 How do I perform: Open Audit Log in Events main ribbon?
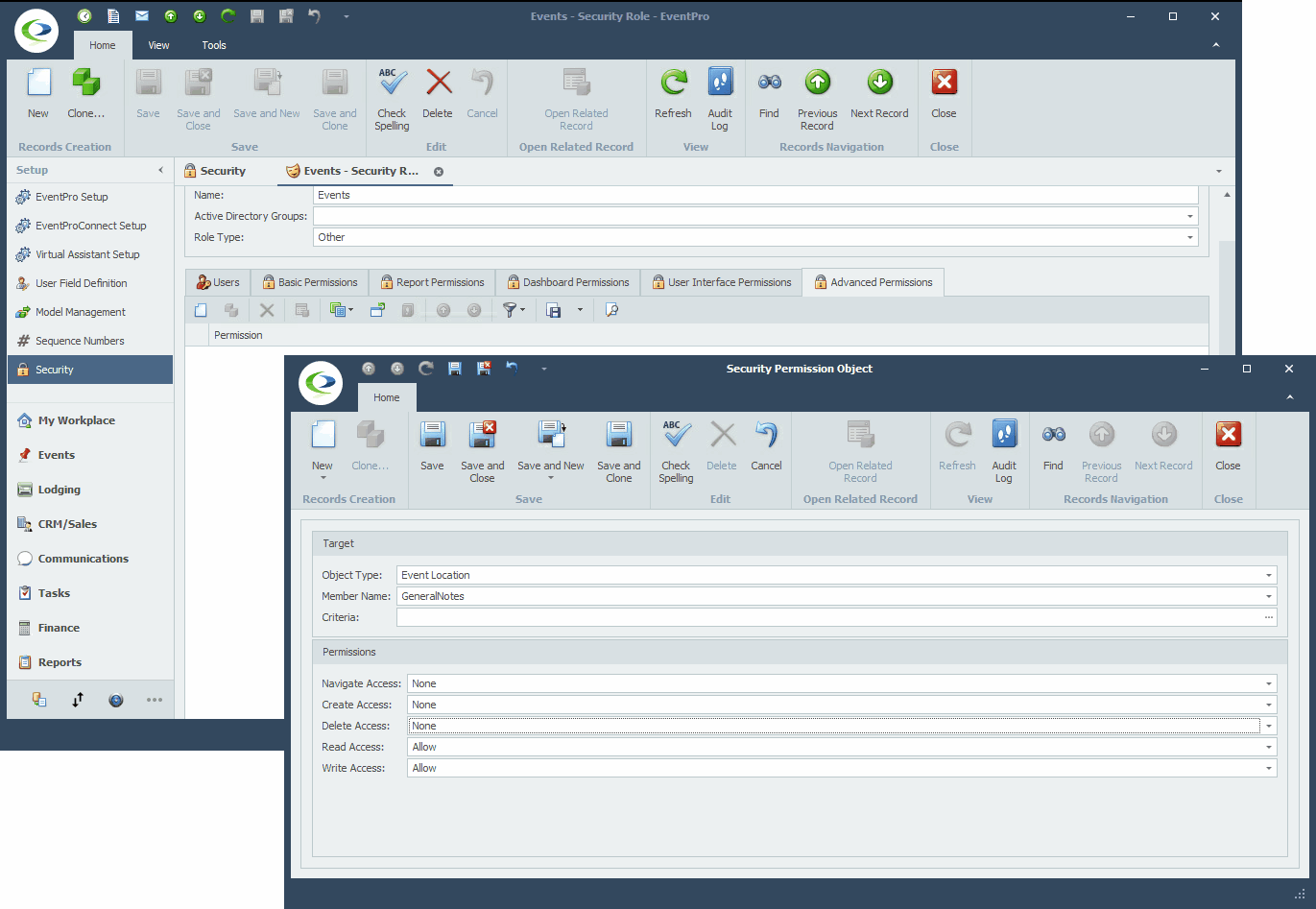point(720,99)
